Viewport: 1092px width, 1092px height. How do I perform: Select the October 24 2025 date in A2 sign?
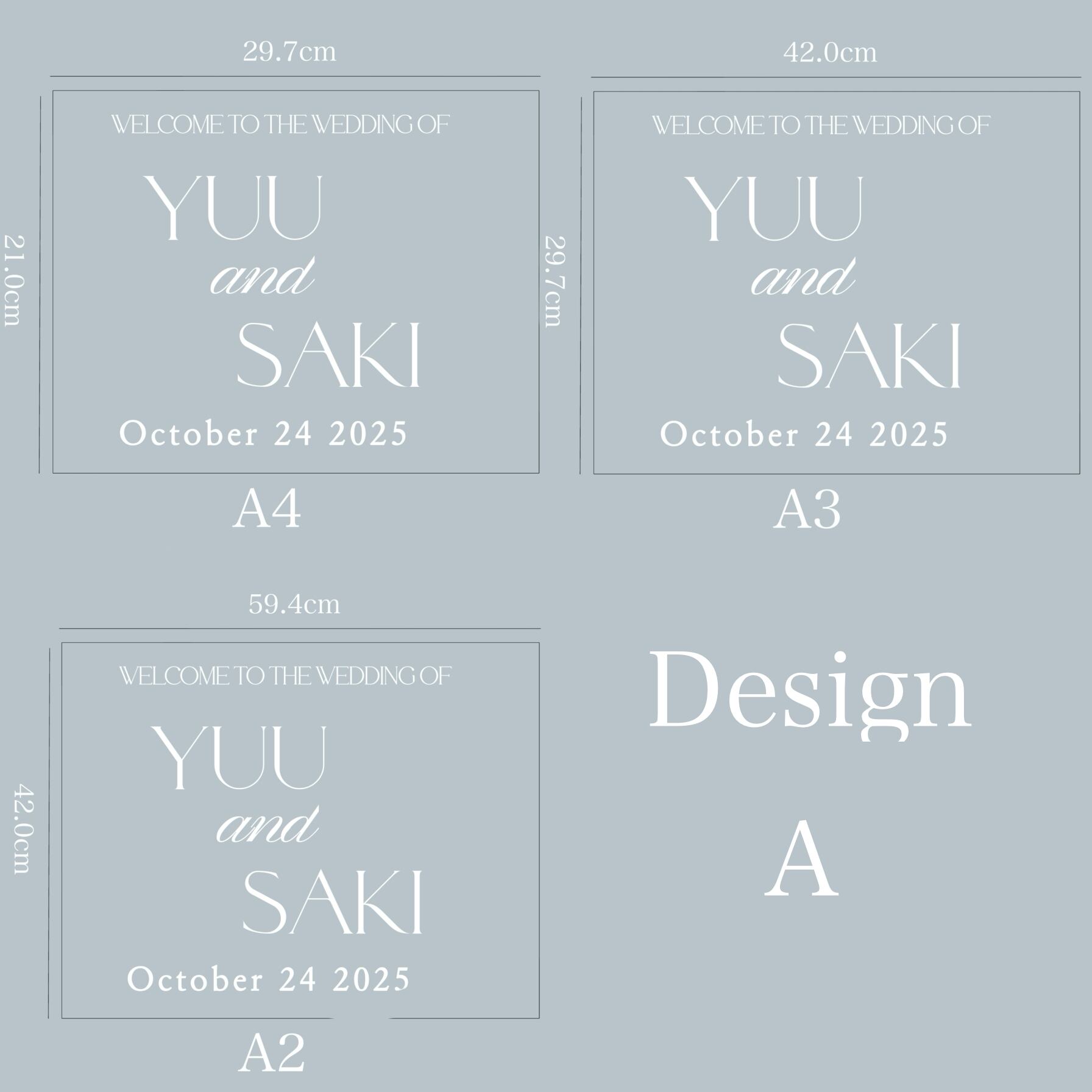point(268,979)
